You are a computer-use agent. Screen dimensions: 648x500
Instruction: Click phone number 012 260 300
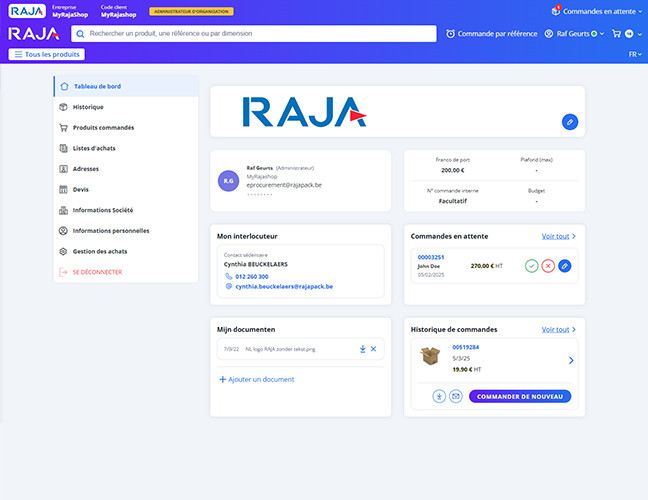pos(252,276)
